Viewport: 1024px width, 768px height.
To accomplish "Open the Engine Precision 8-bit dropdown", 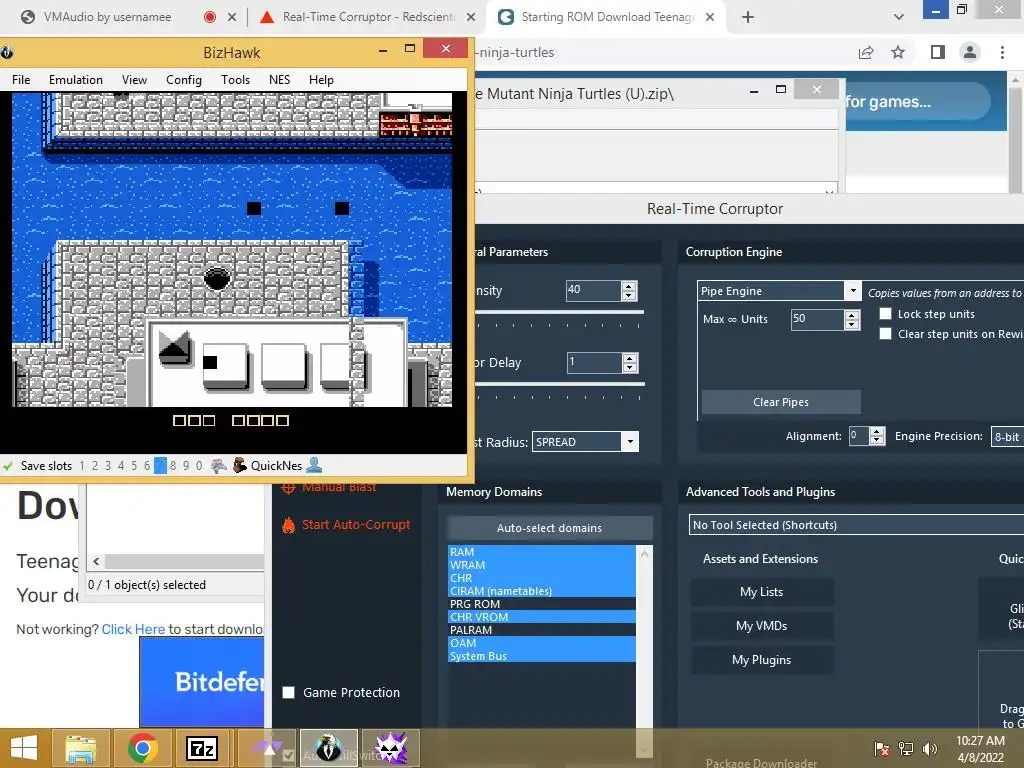I will point(1008,436).
